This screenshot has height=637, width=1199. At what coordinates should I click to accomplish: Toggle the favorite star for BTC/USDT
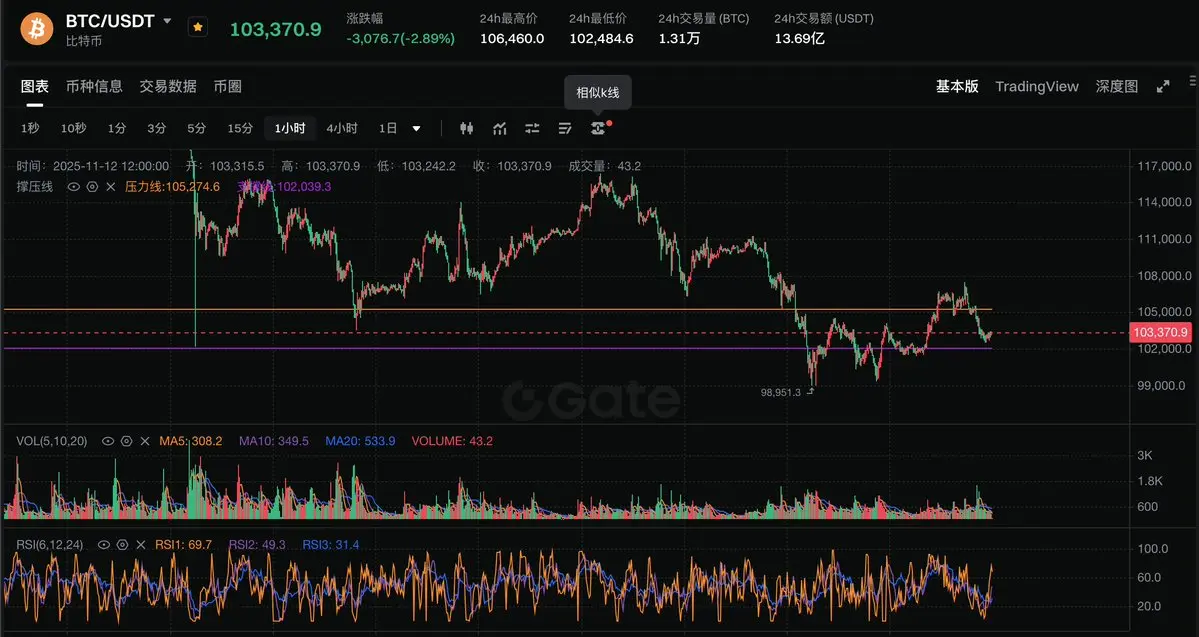coord(197,28)
